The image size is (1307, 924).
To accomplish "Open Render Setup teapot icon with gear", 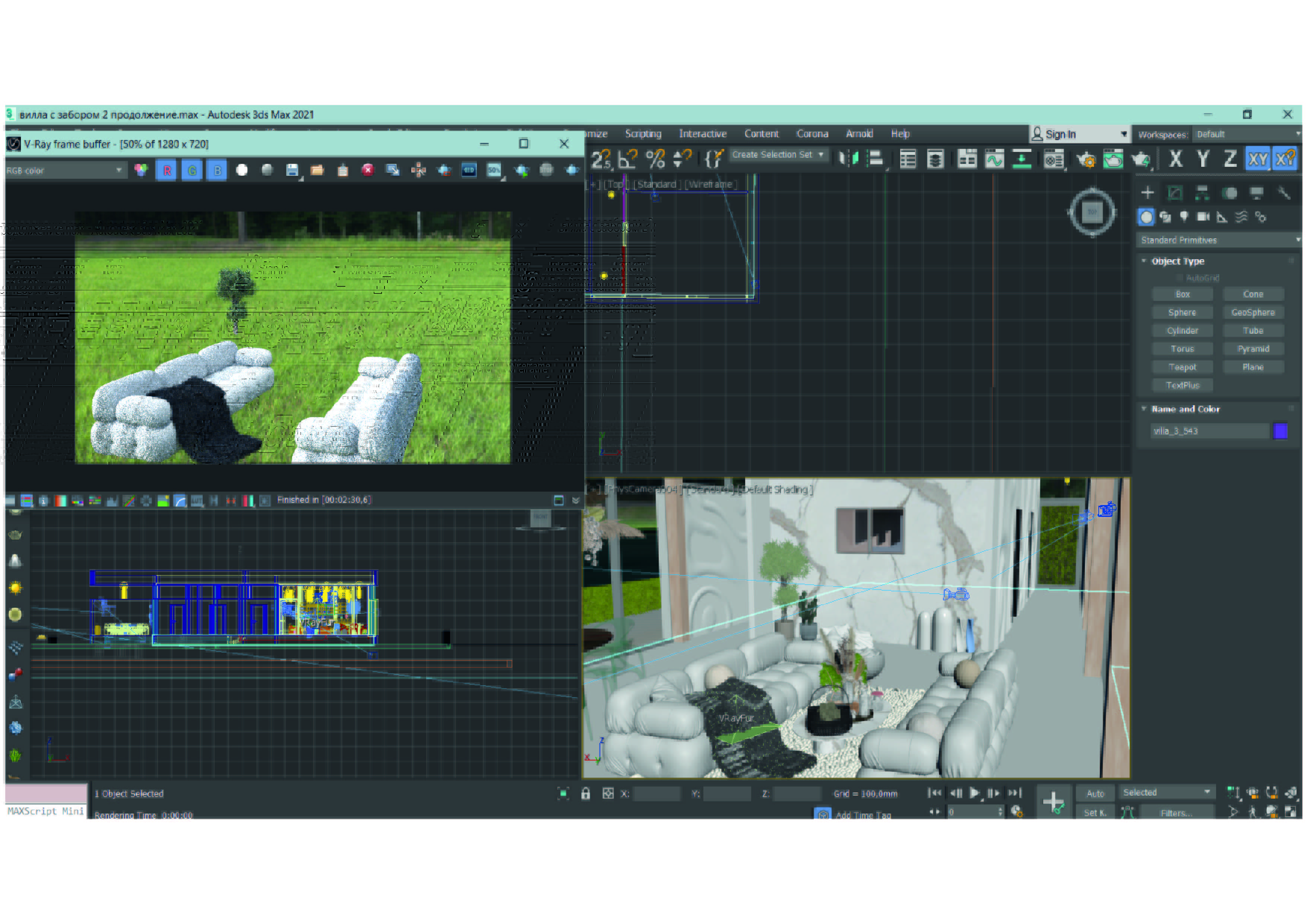I will pos(1086,160).
